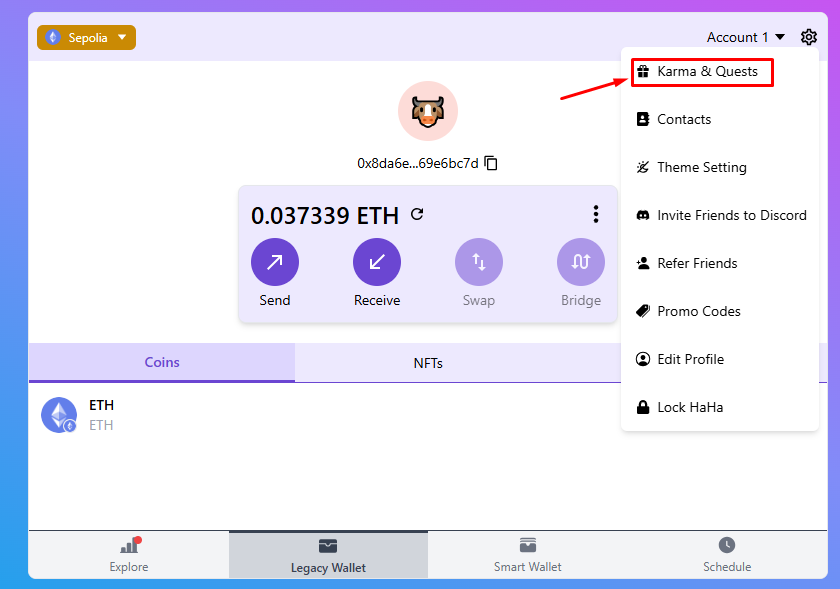The width and height of the screenshot is (840, 589).
Task: Open balance card three-dot menu
Action: point(596,214)
